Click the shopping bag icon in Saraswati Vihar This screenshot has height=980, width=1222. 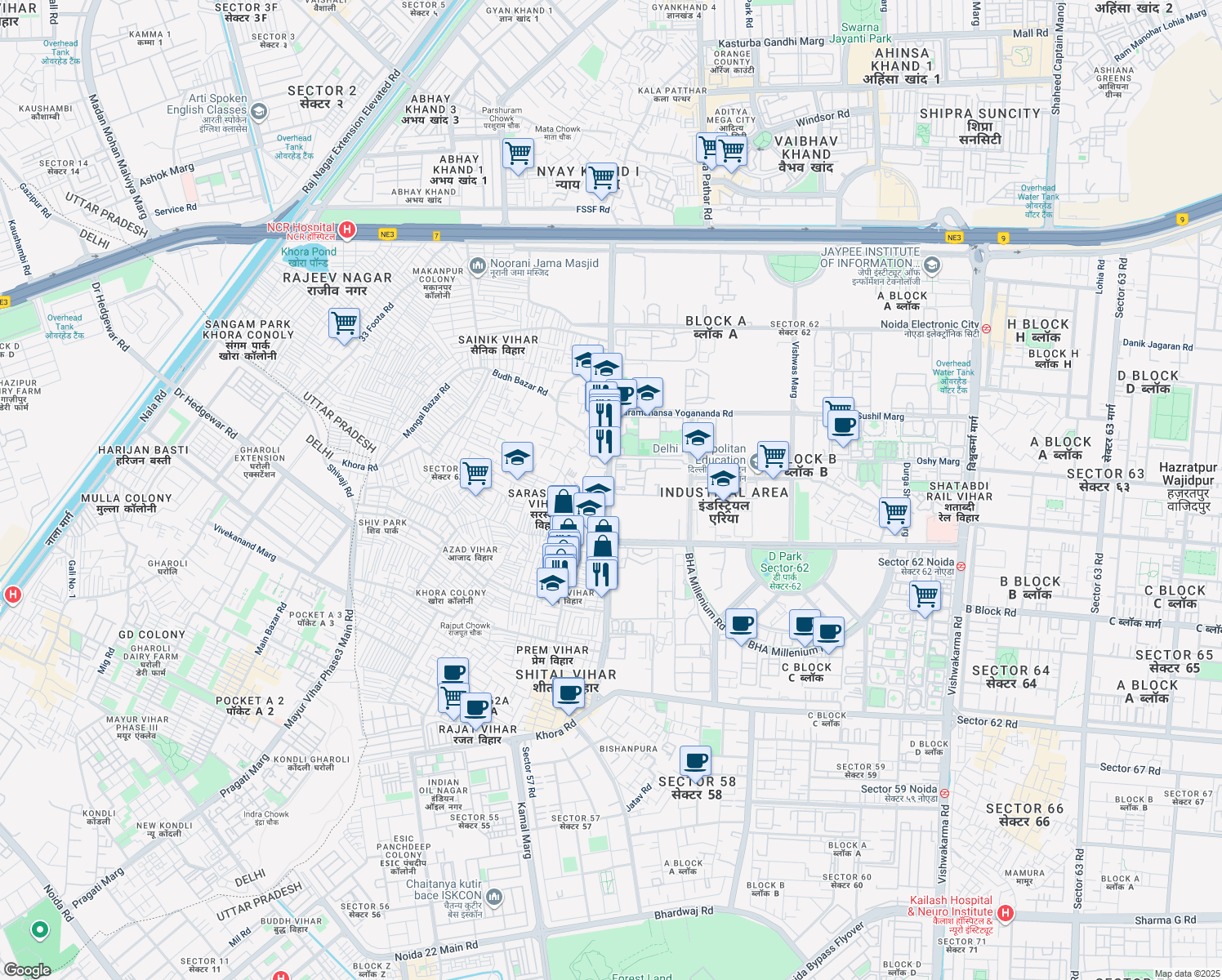click(x=563, y=498)
